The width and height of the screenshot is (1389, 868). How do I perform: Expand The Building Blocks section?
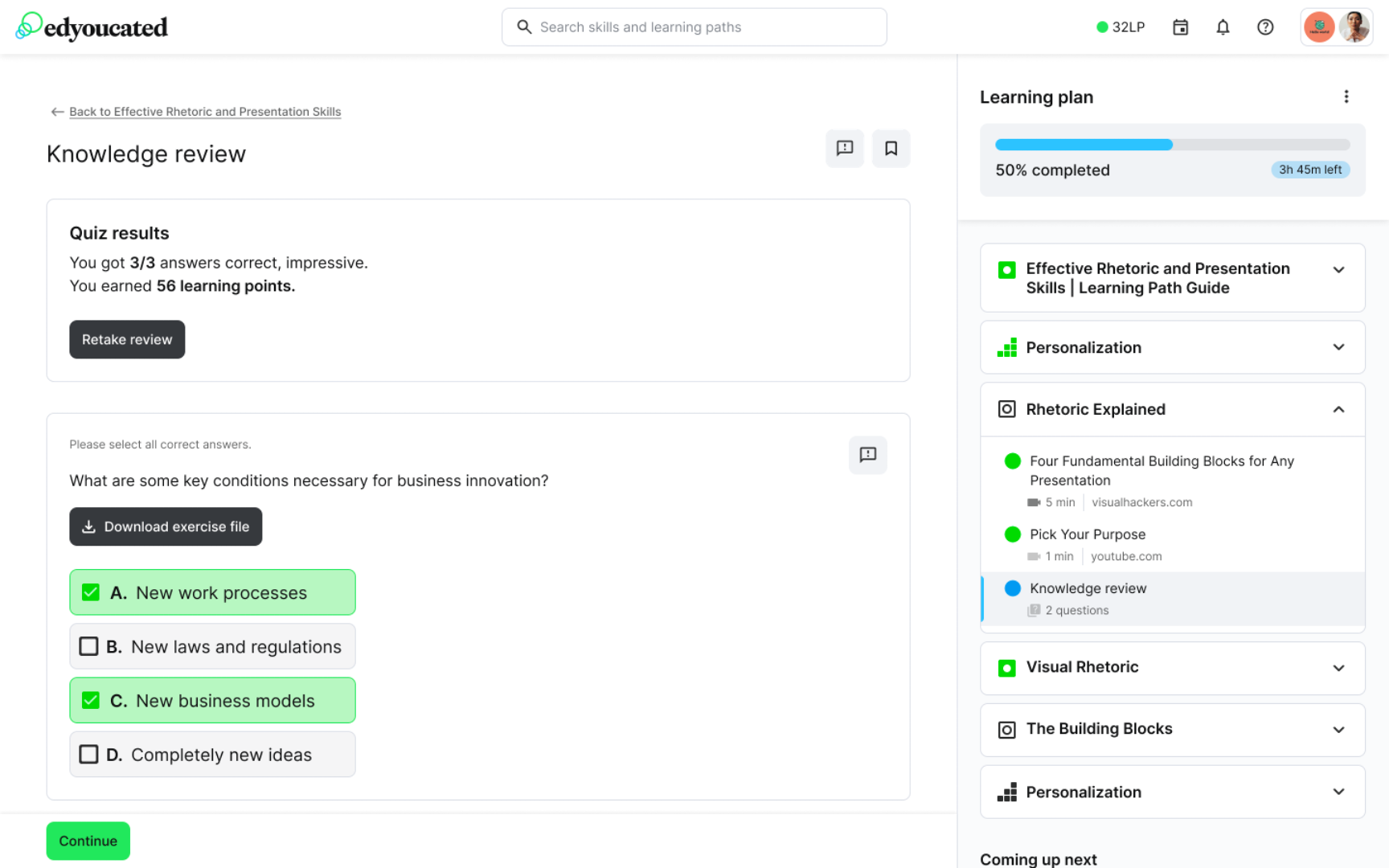click(1338, 730)
